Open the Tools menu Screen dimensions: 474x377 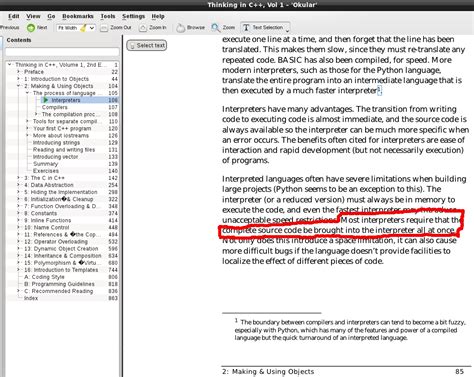(x=108, y=16)
